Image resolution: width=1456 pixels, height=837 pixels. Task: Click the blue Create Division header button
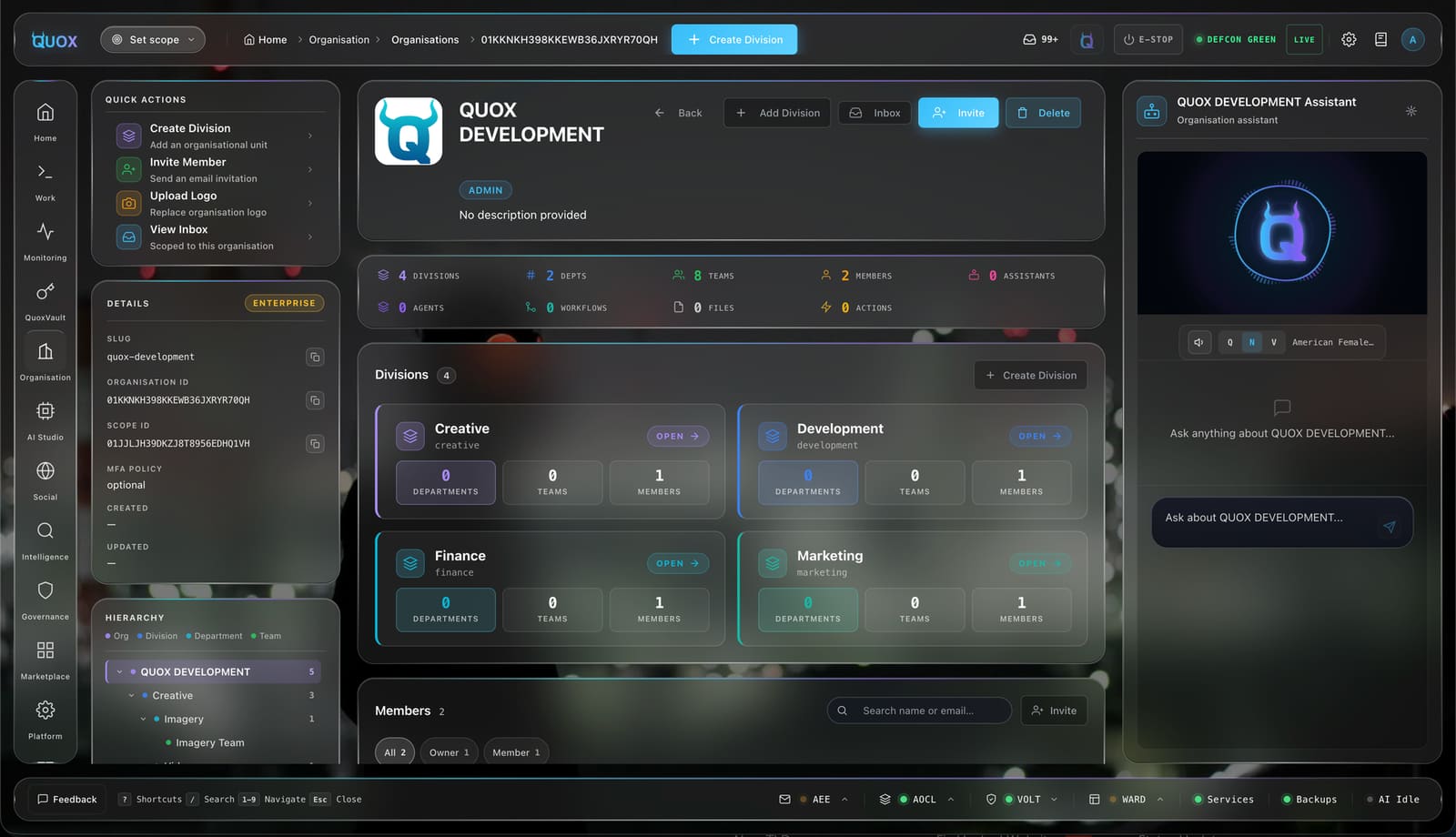point(734,39)
